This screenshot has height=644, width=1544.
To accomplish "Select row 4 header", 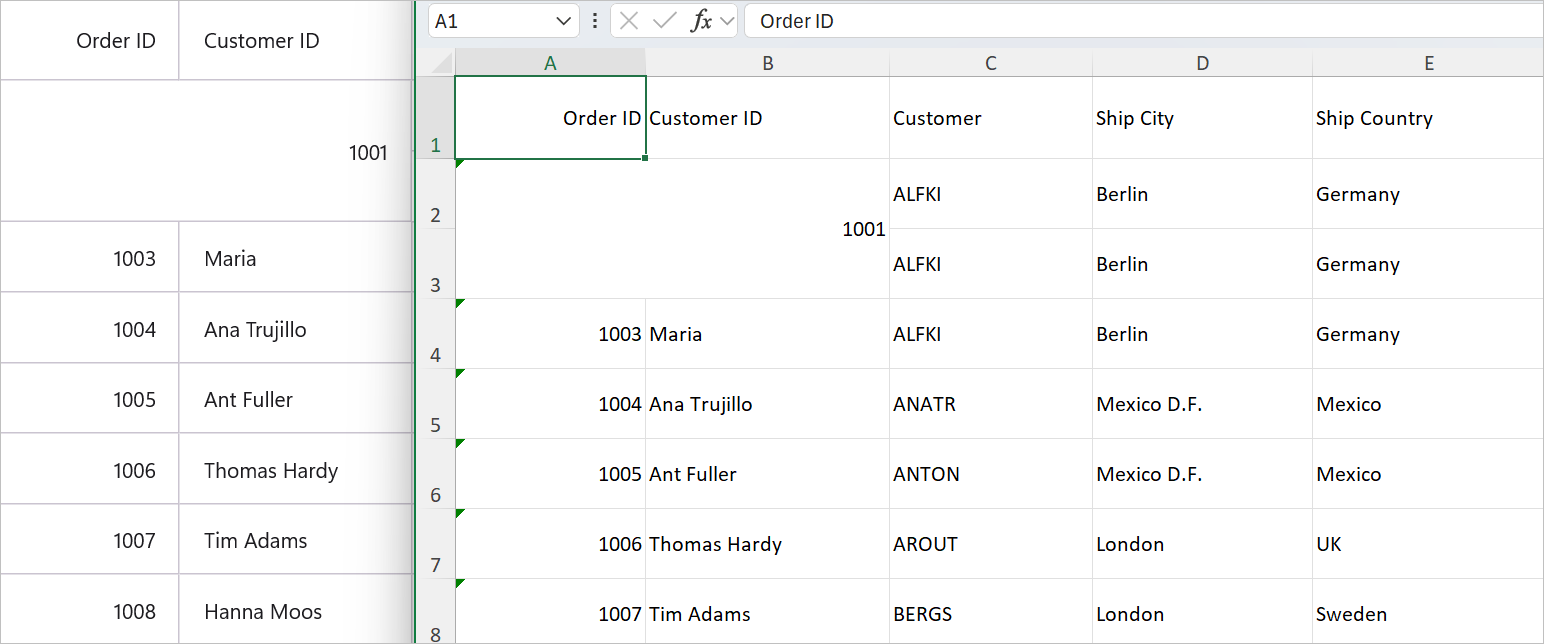I will [435, 335].
